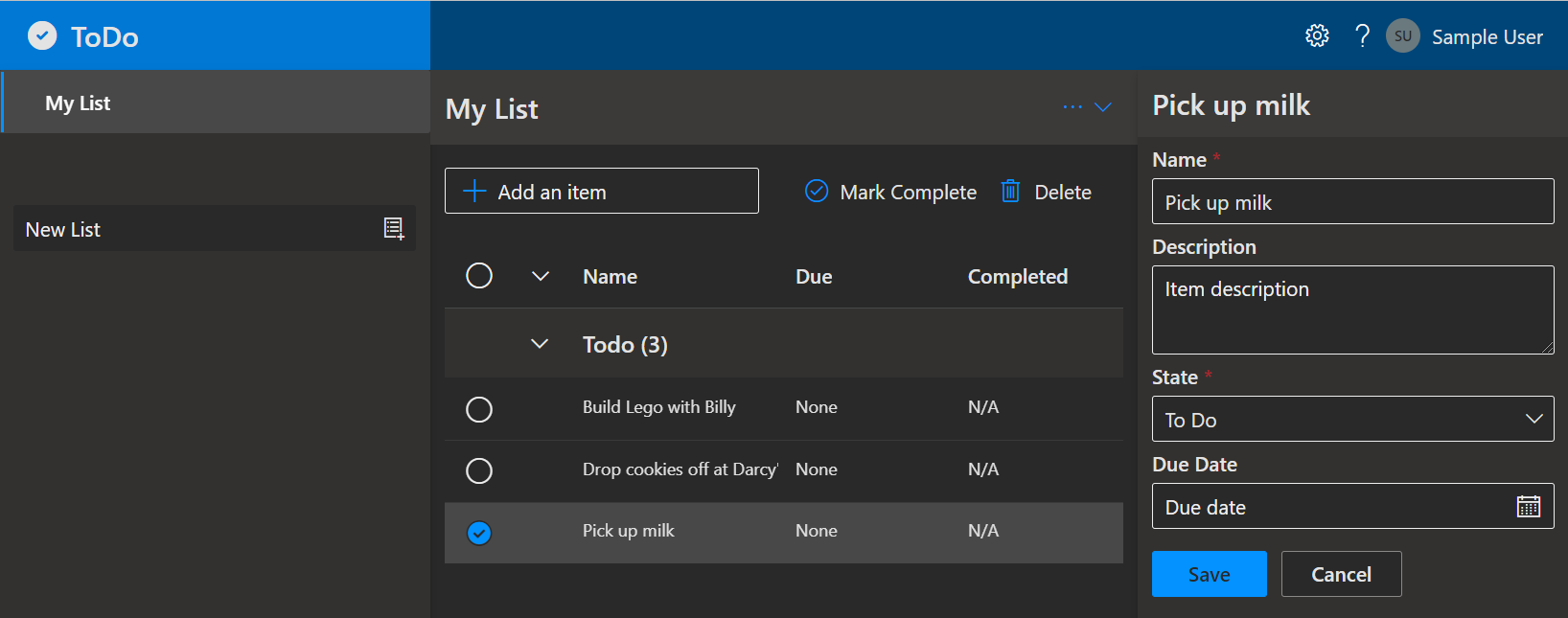Collapse the Todo (3) group
This screenshot has height=618, width=1568.
540,344
